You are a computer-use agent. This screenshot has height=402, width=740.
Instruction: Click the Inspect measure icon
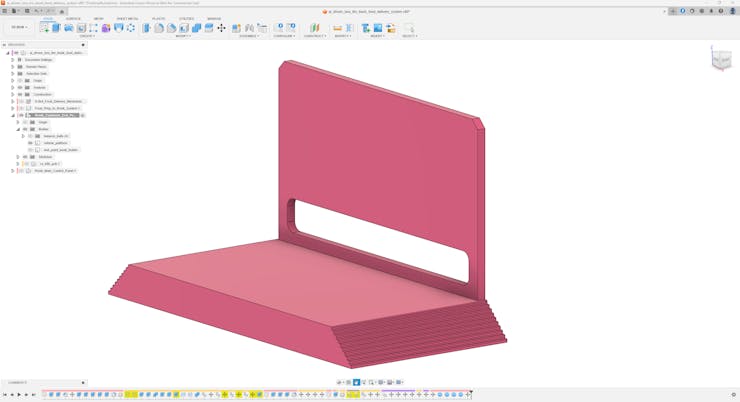(337, 28)
